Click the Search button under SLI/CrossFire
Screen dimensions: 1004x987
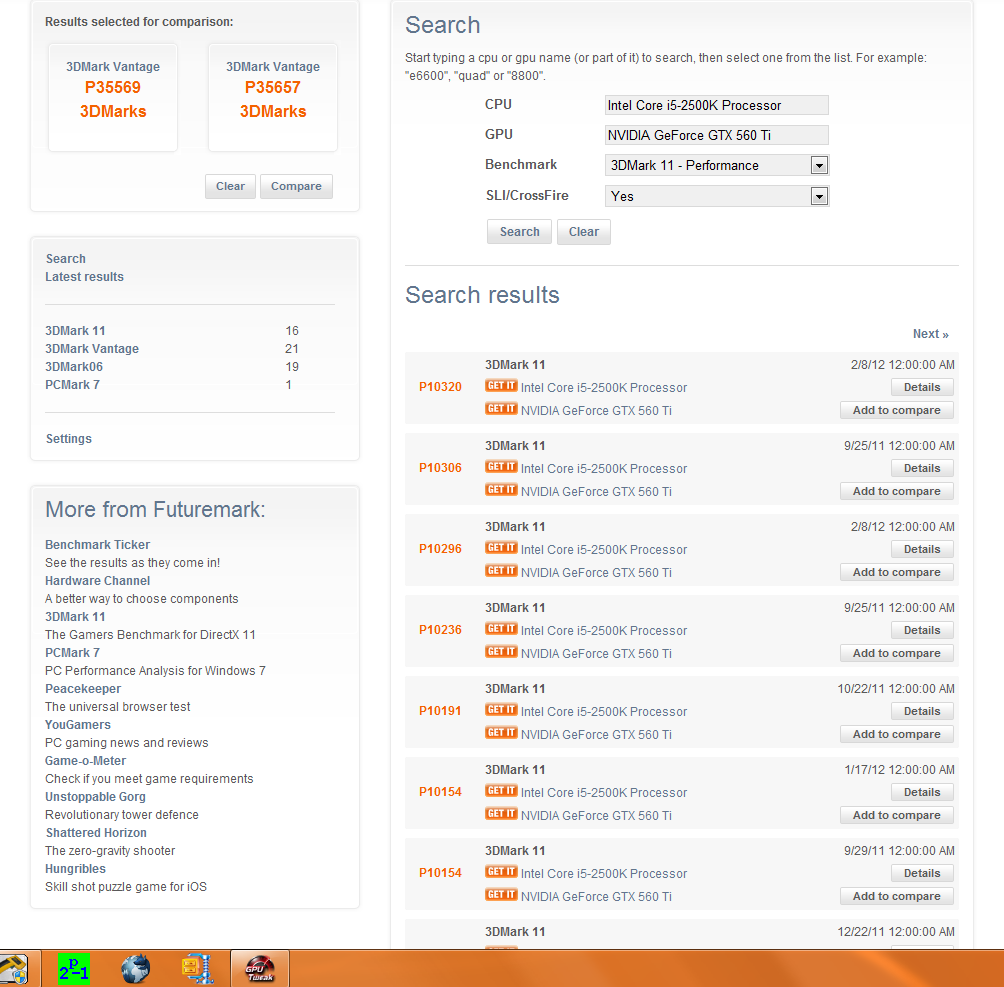coord(519,232)
